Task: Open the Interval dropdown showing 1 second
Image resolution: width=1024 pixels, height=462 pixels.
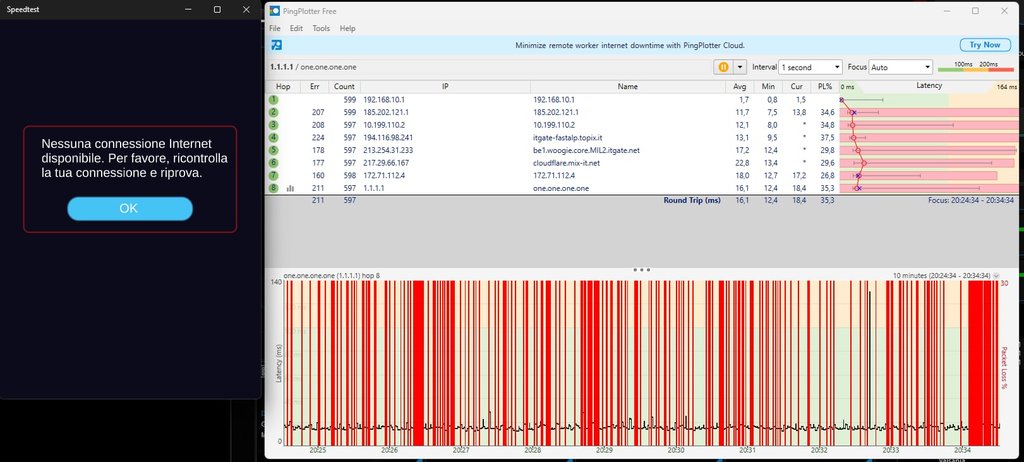Action: click(810, 67)
